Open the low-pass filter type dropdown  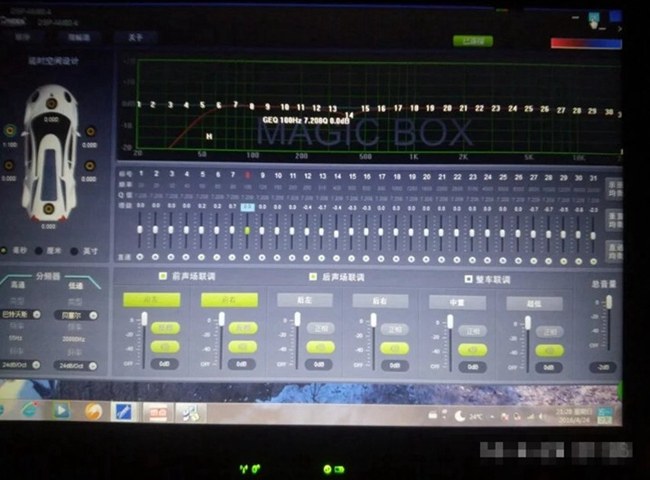click(76, 315)
